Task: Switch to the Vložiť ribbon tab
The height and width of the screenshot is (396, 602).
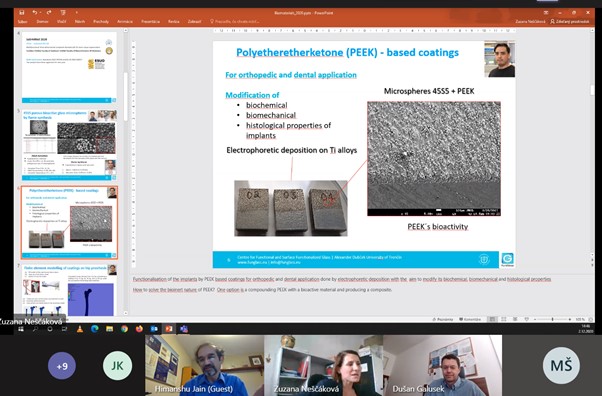Action: point(61,22)
